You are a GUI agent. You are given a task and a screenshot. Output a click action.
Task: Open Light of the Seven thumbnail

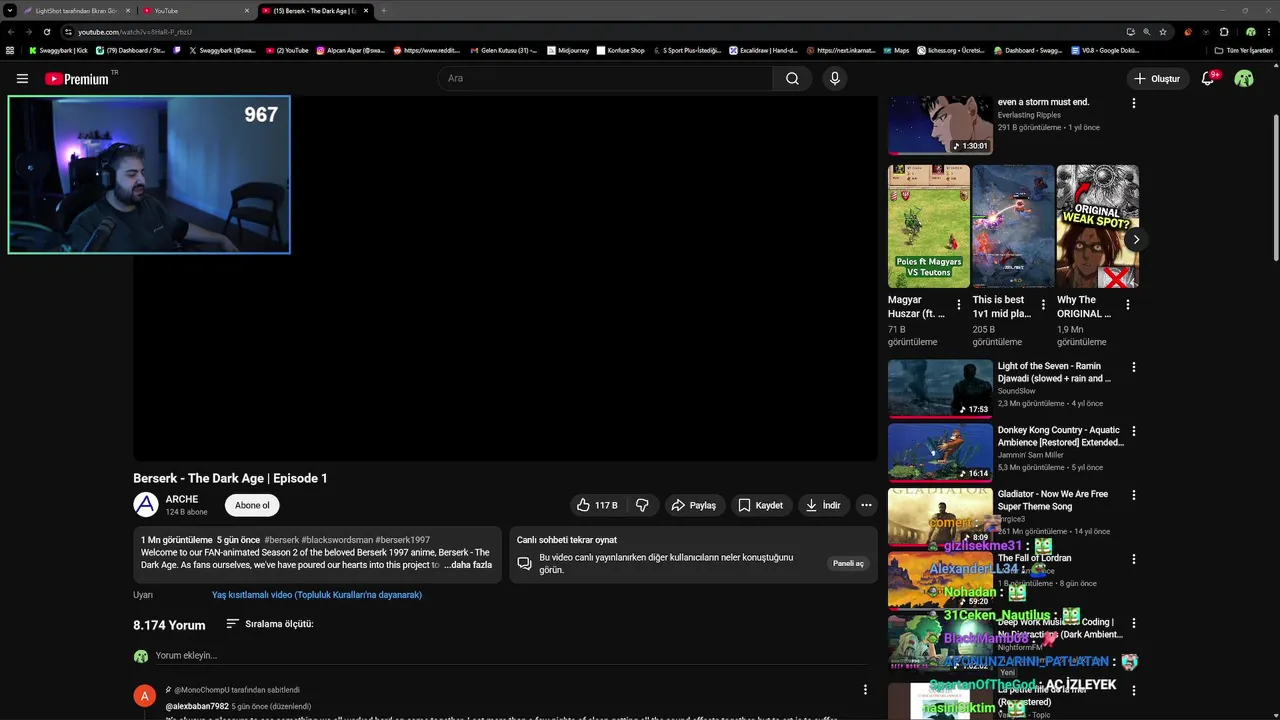[x=940, y=388]
